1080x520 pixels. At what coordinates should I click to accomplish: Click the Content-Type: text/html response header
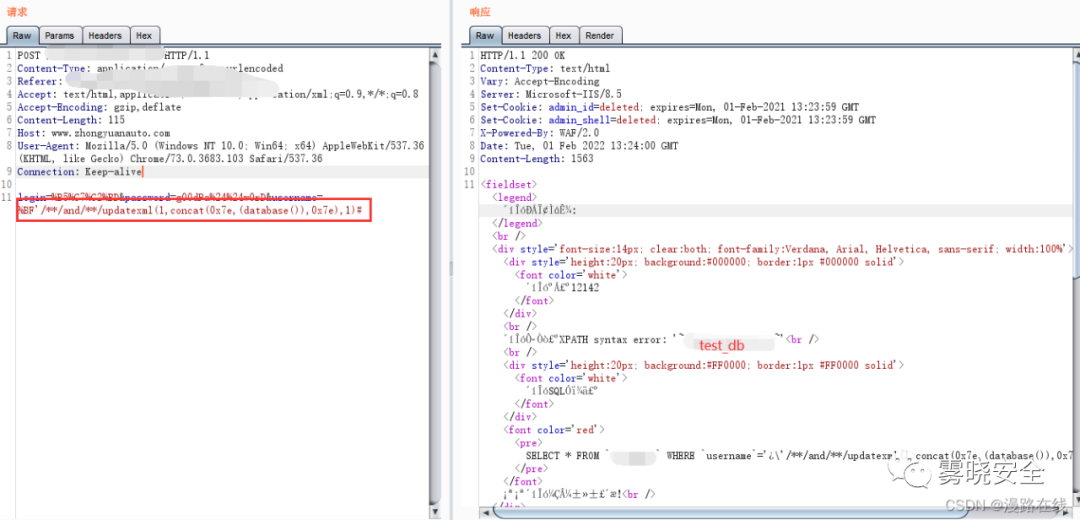[545, 68]
